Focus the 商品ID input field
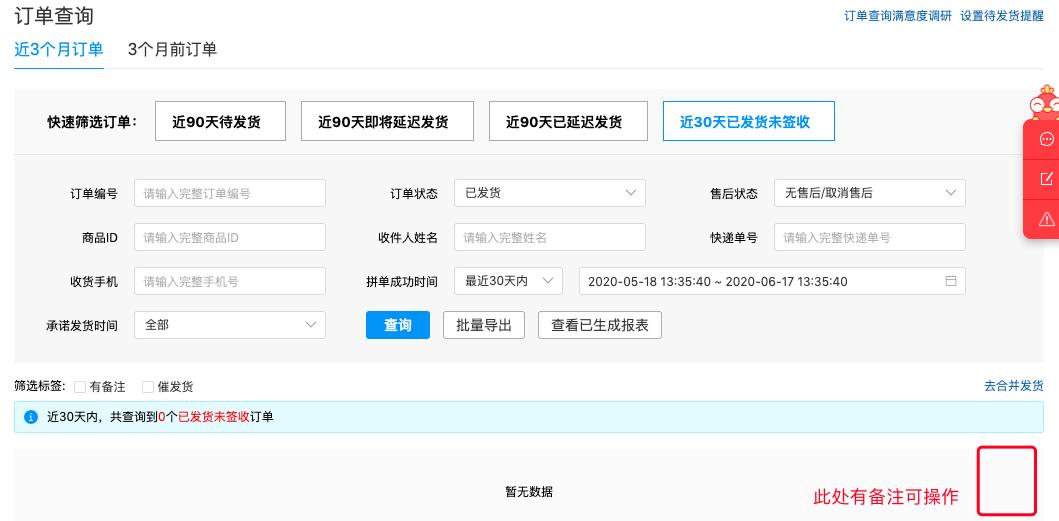 point(230,237)
